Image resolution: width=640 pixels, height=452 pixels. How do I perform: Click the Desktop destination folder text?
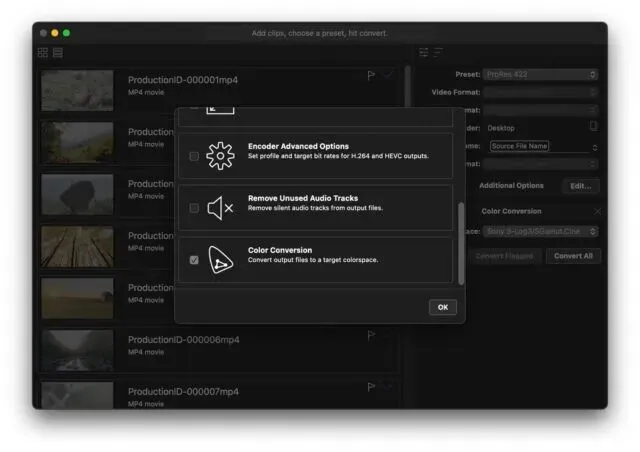pos(501,128)
